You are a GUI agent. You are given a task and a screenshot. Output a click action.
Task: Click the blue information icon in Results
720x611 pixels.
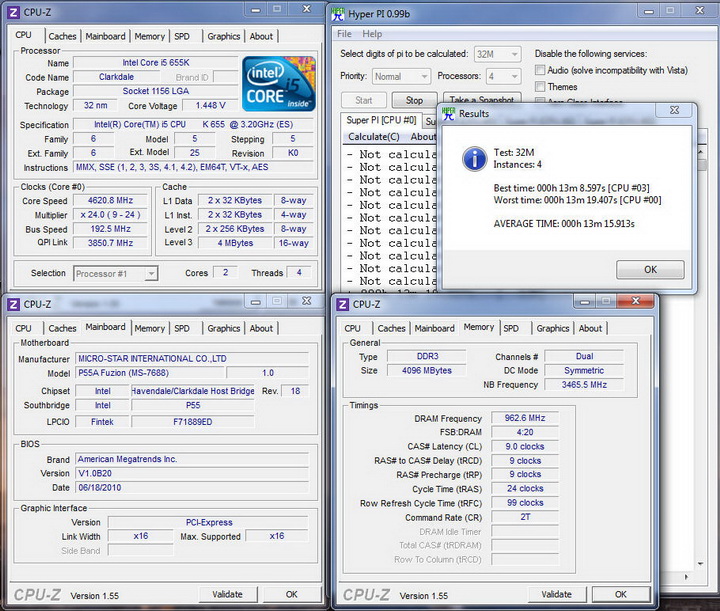(x=473, y=159)
